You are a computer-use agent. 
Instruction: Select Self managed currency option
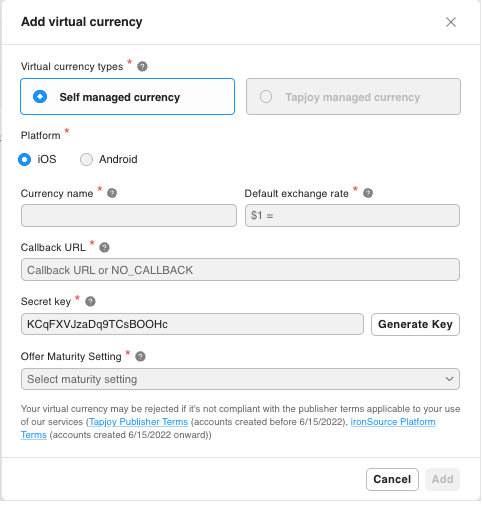(x=127, y=97)
